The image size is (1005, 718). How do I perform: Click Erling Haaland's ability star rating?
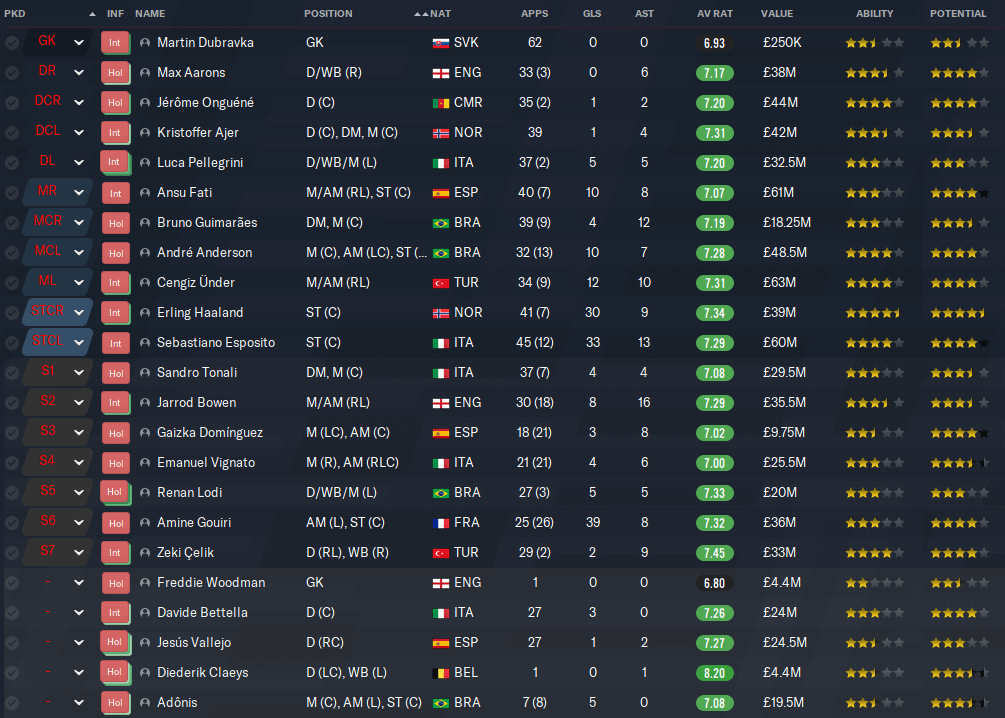[x=874, y=313]
